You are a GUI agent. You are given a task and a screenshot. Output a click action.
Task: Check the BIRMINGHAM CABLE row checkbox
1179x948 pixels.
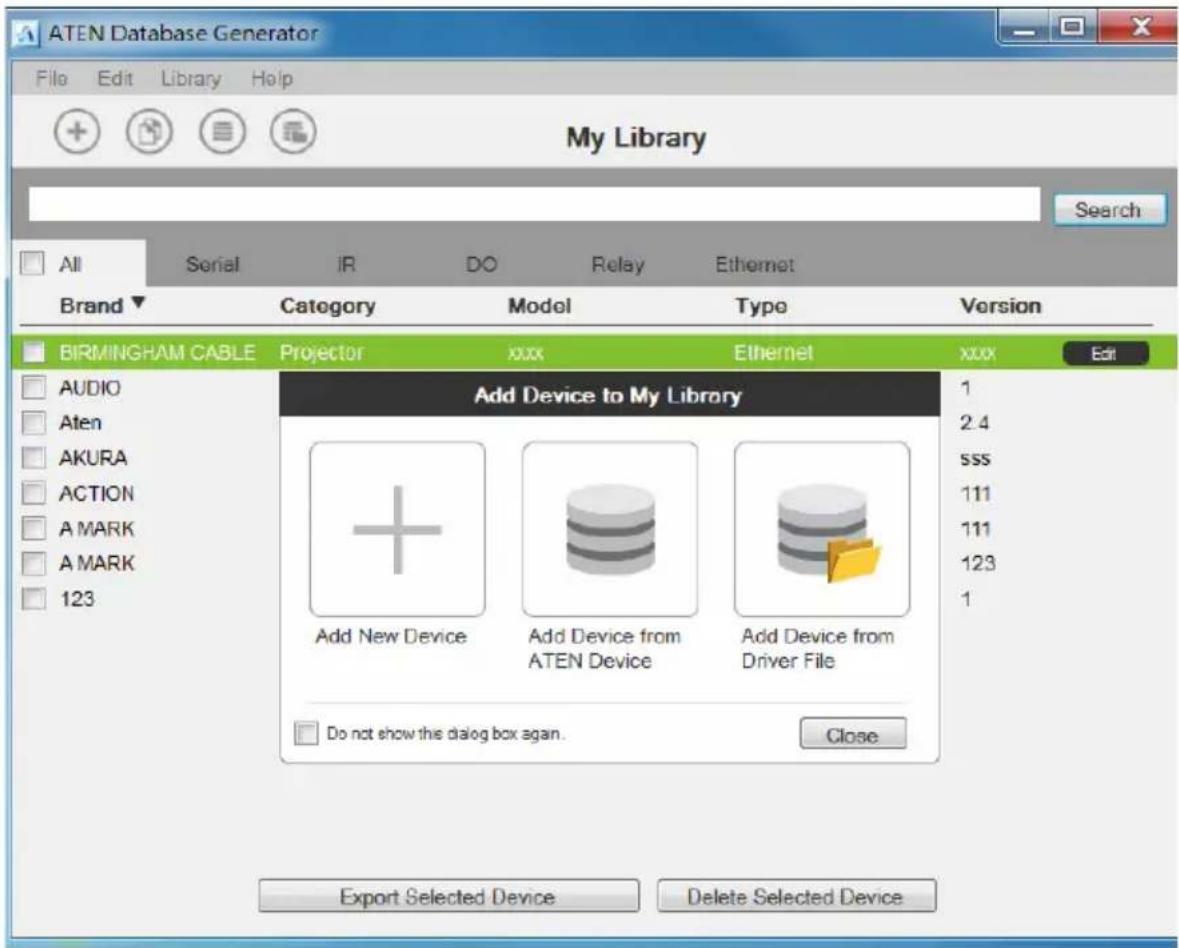pyautogui.click(x=34, y=352)
